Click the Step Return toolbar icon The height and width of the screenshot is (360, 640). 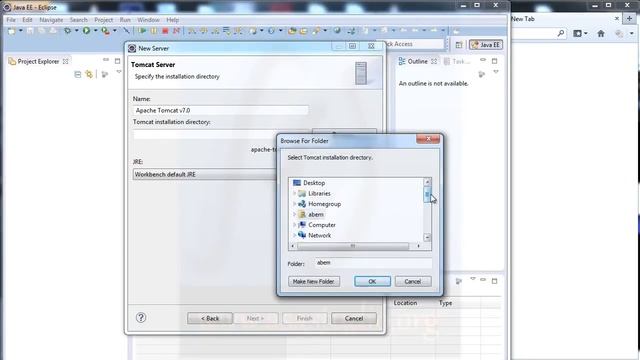tap(215, 31)
